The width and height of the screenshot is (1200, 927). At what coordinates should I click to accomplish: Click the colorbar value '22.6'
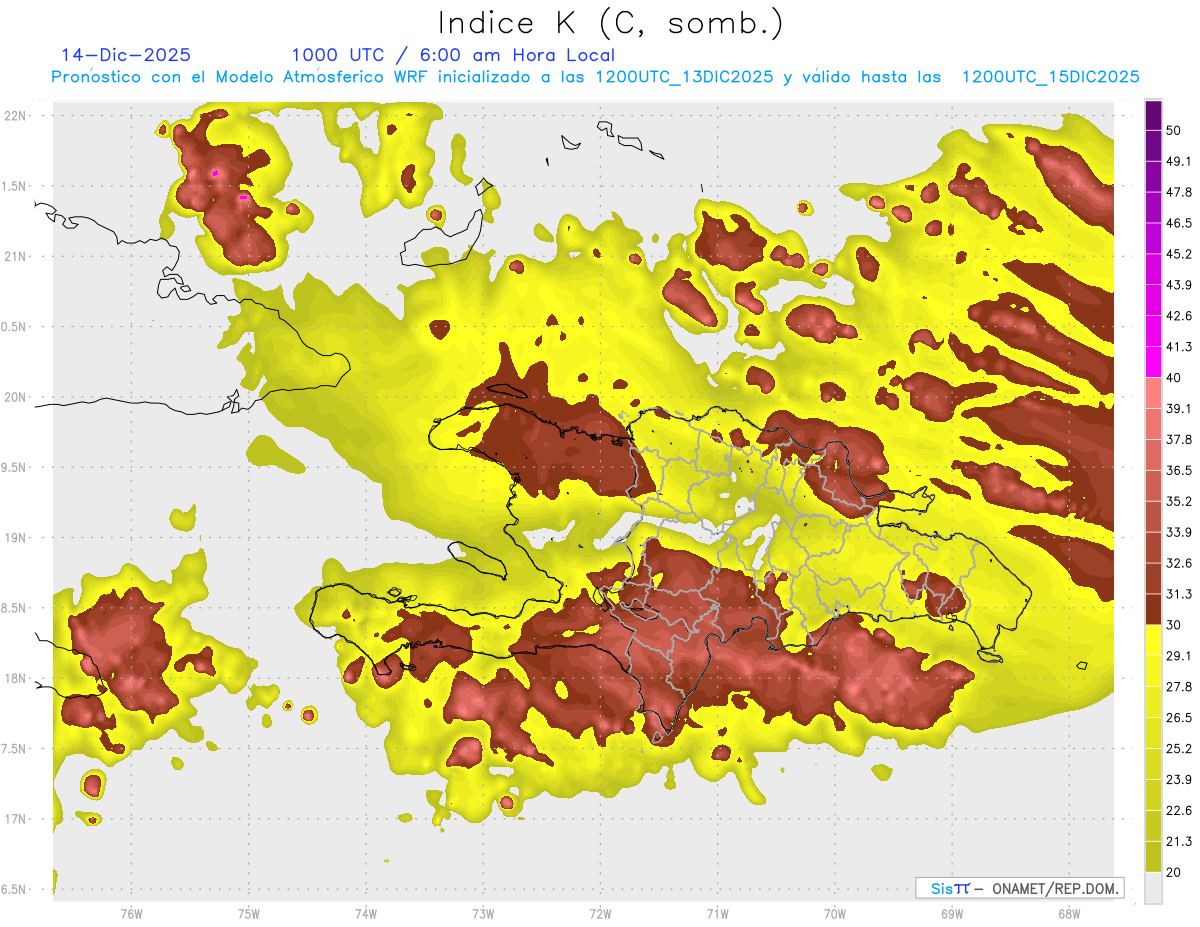1179,811
